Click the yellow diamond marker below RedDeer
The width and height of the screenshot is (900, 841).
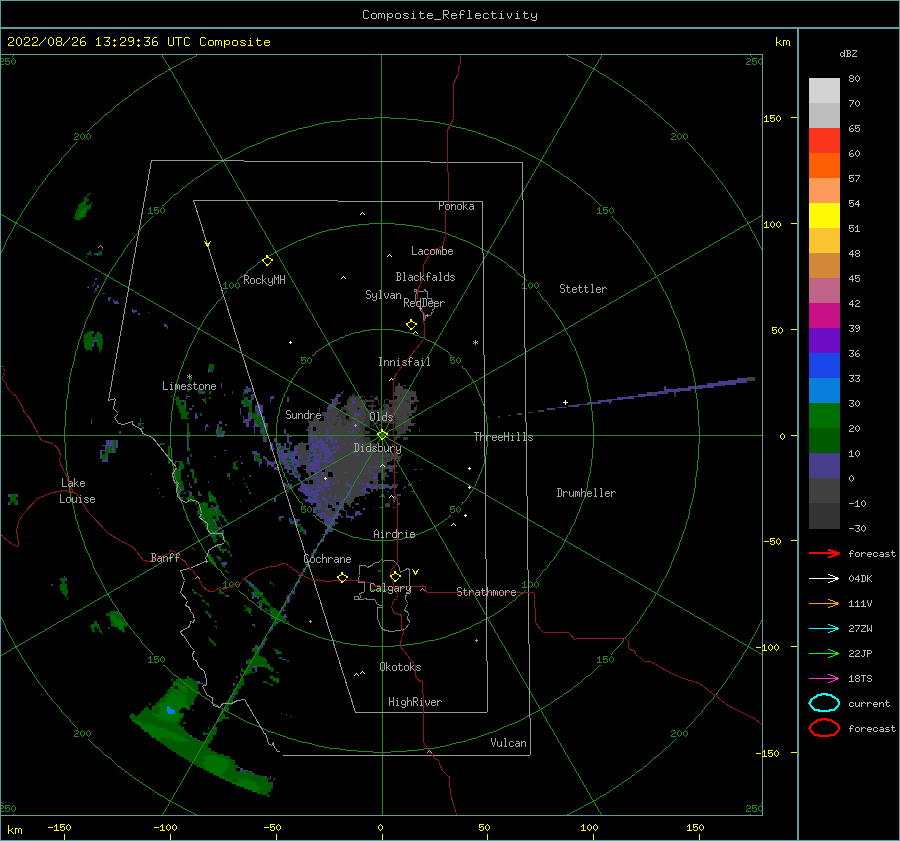(412, 325)
